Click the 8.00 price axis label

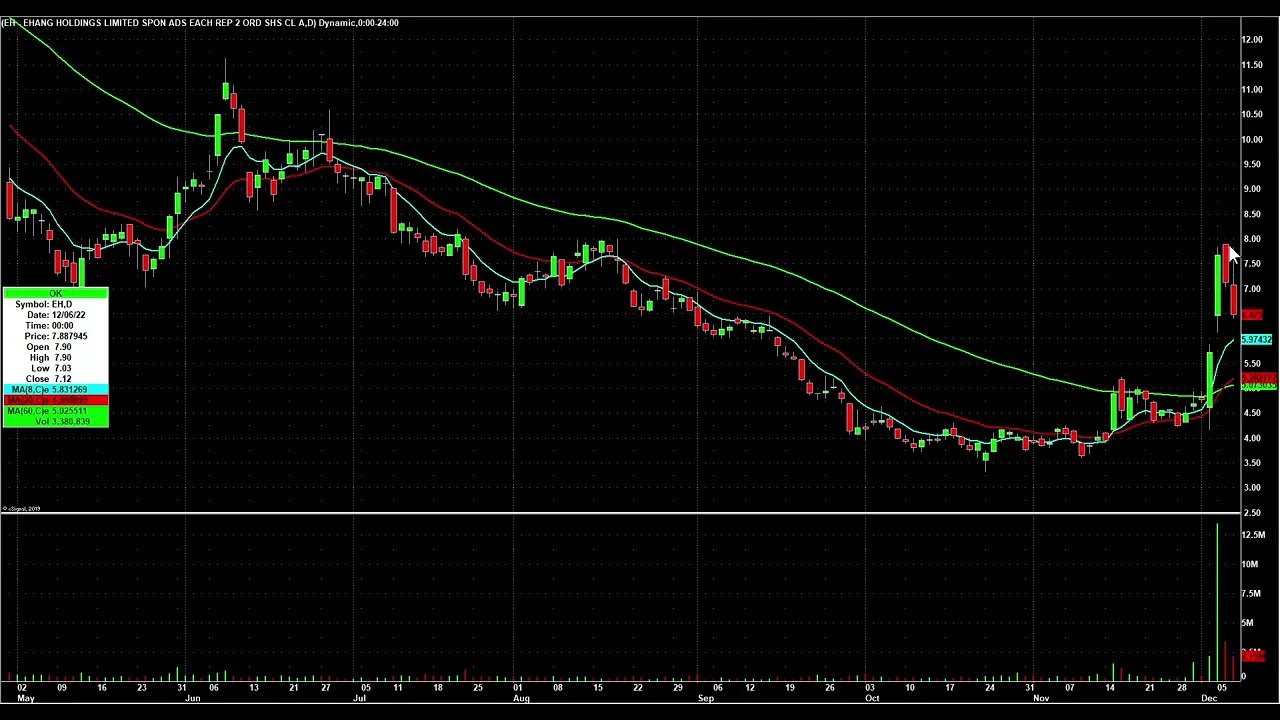[1251, 239]
